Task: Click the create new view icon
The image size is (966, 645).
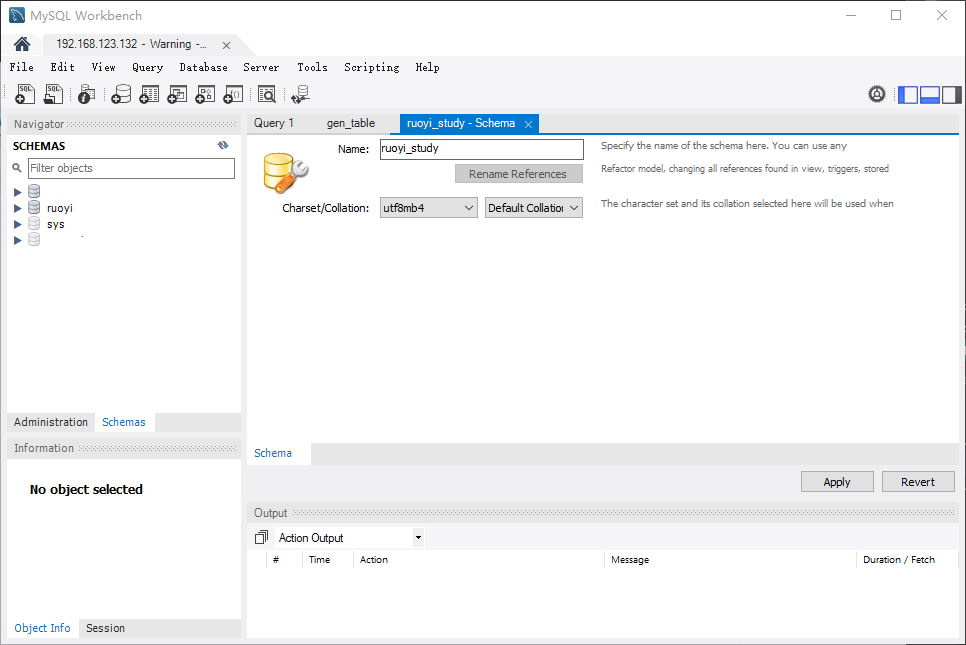Action: (x=177, y=94)
